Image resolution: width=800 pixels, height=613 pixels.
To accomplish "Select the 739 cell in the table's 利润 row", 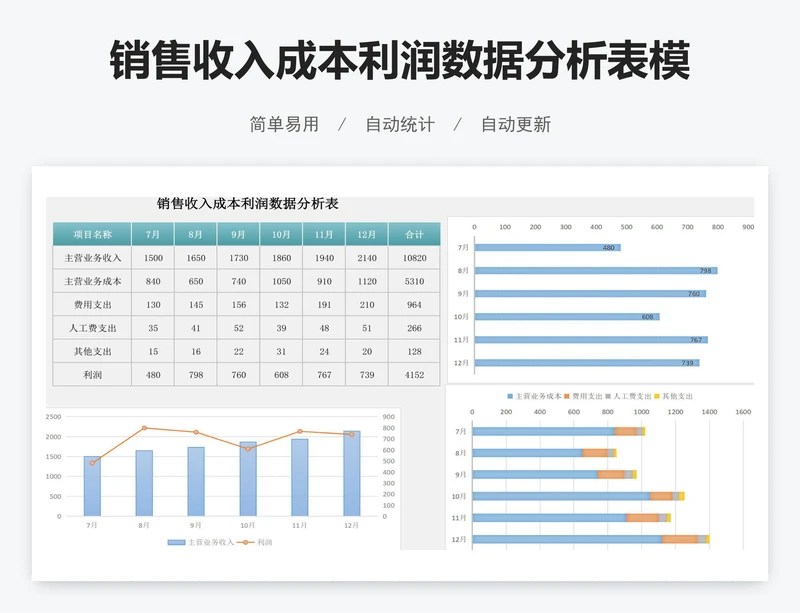I will coord(367,375).
